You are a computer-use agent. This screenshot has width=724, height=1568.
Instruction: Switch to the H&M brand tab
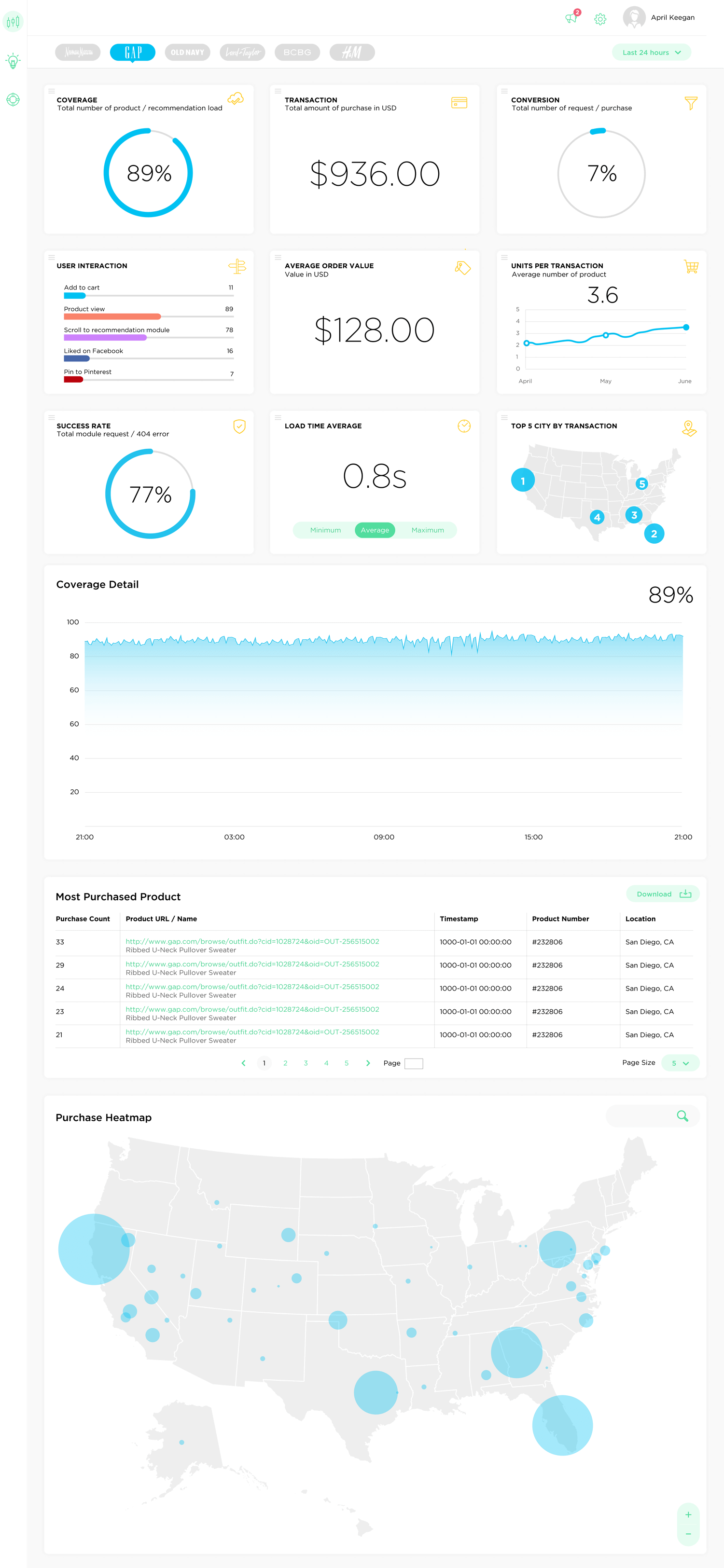(352, 53)
